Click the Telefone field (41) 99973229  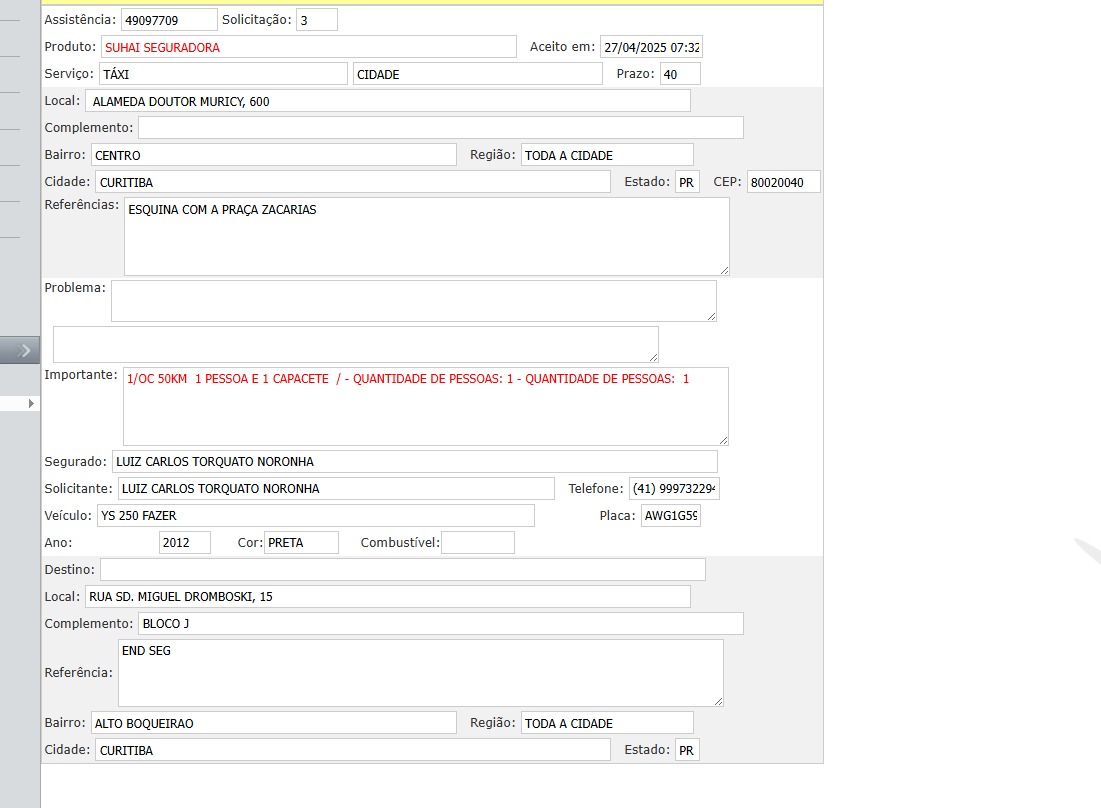coord(674,489)
